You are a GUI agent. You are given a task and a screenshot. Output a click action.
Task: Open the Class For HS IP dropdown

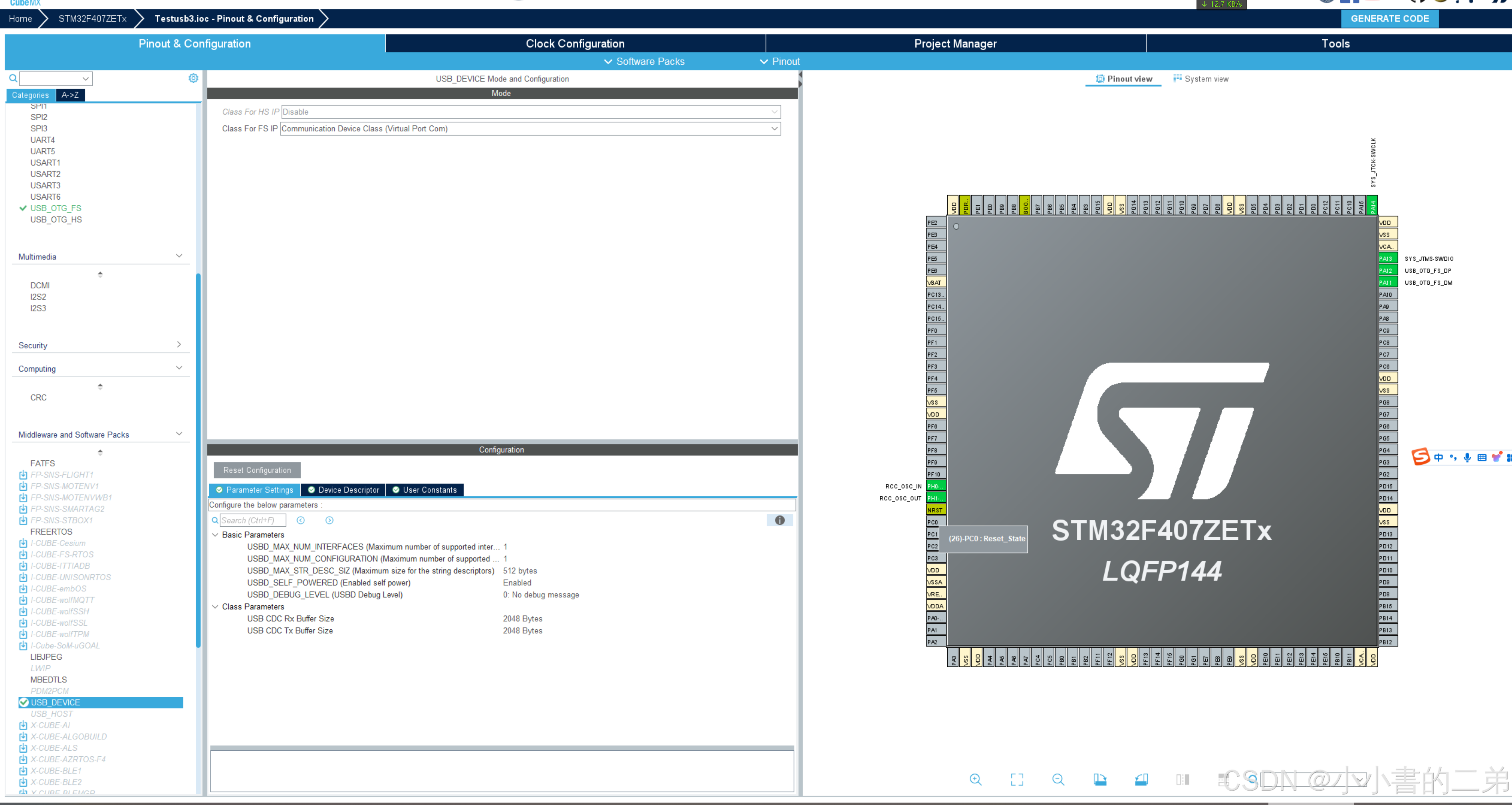tap(775, 111)
